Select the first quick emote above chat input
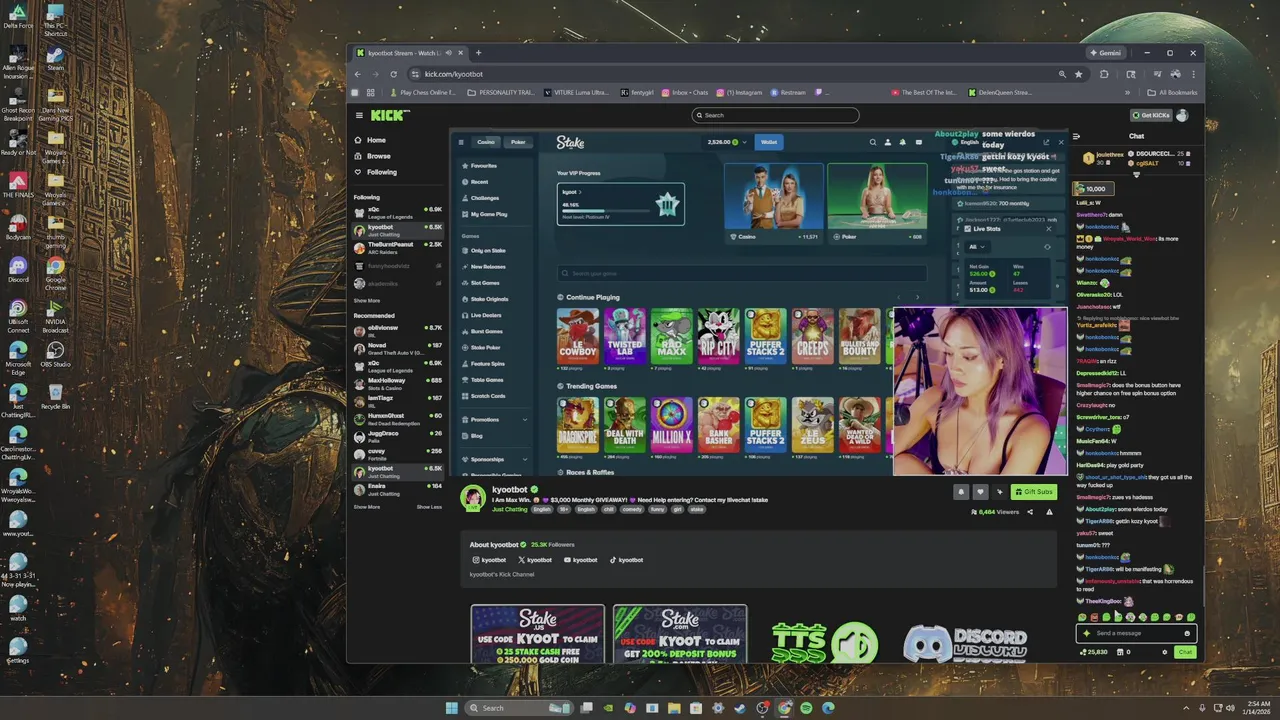Screen dimensions: 1280x720 point(1083,617)
